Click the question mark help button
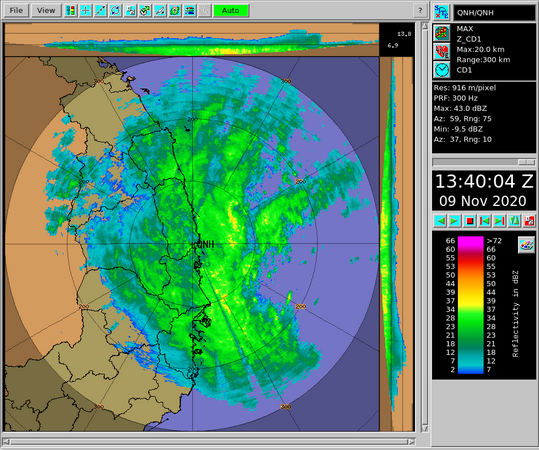 (x=420, y=11)
